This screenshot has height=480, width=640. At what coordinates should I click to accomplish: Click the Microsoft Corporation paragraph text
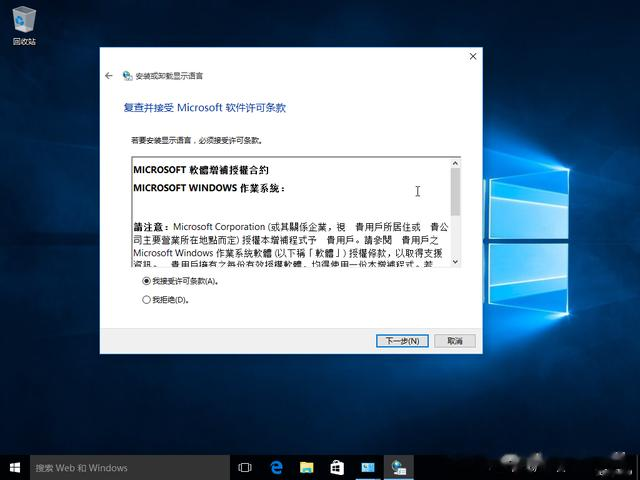[291, 244]
